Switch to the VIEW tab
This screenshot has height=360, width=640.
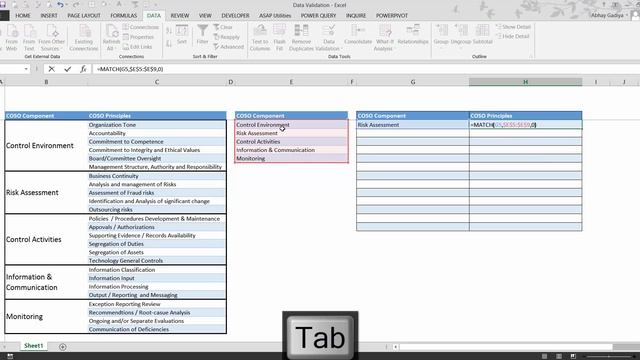coord(205,16)
